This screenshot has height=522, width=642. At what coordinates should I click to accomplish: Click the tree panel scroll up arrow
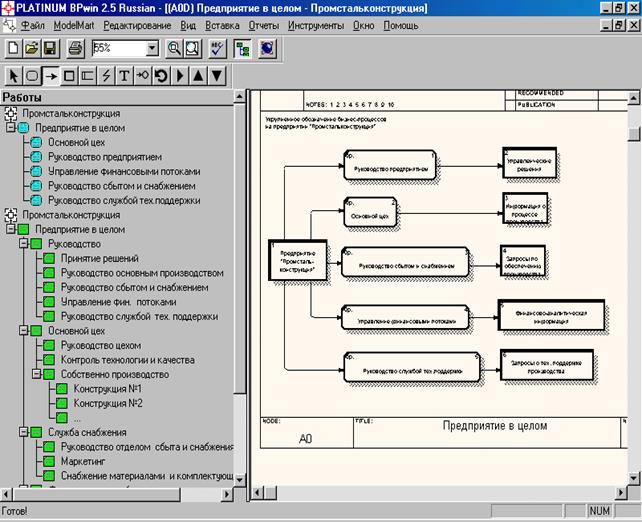click(x=239, y=98)
